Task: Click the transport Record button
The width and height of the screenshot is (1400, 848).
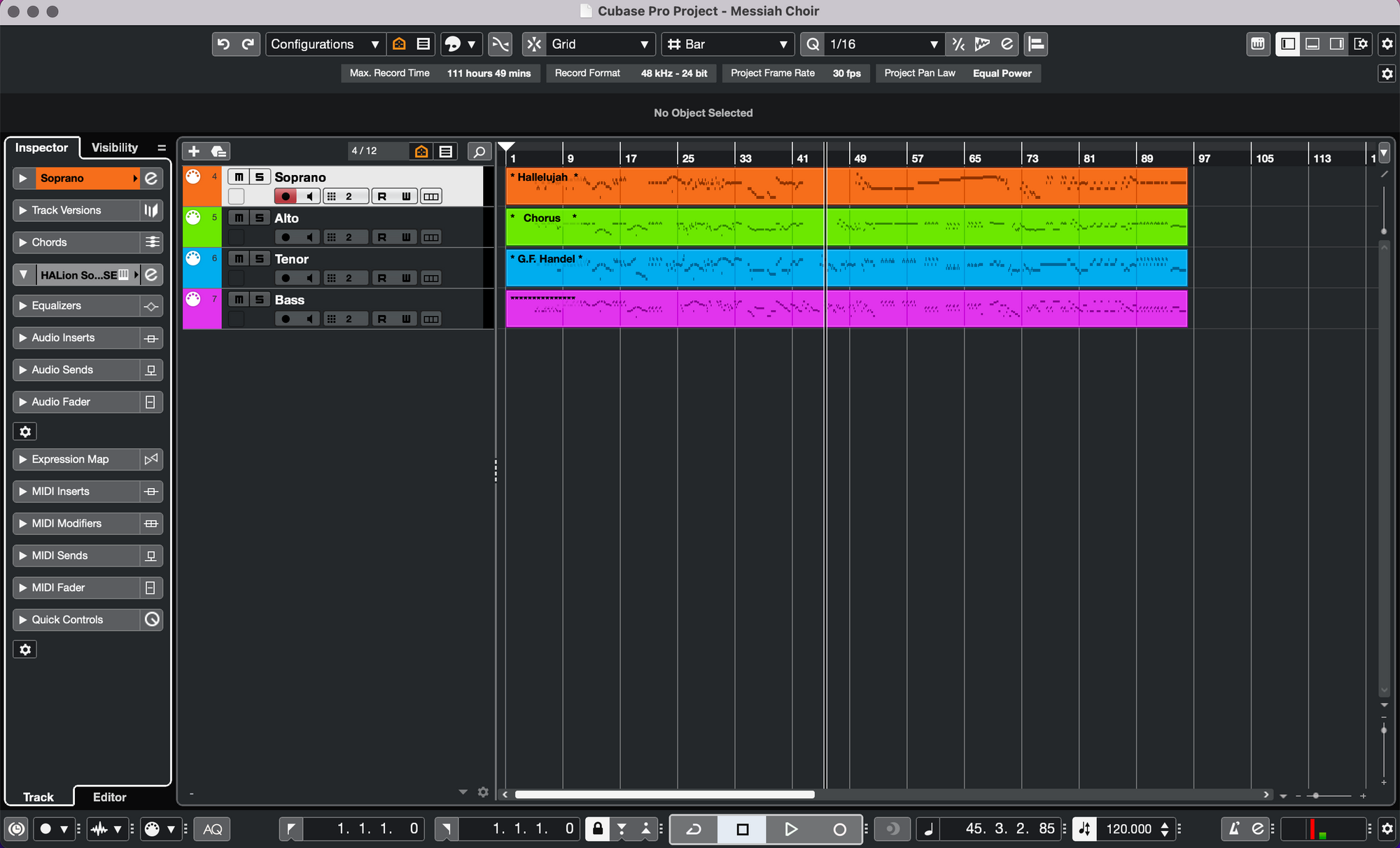Action: coord(839,829)
